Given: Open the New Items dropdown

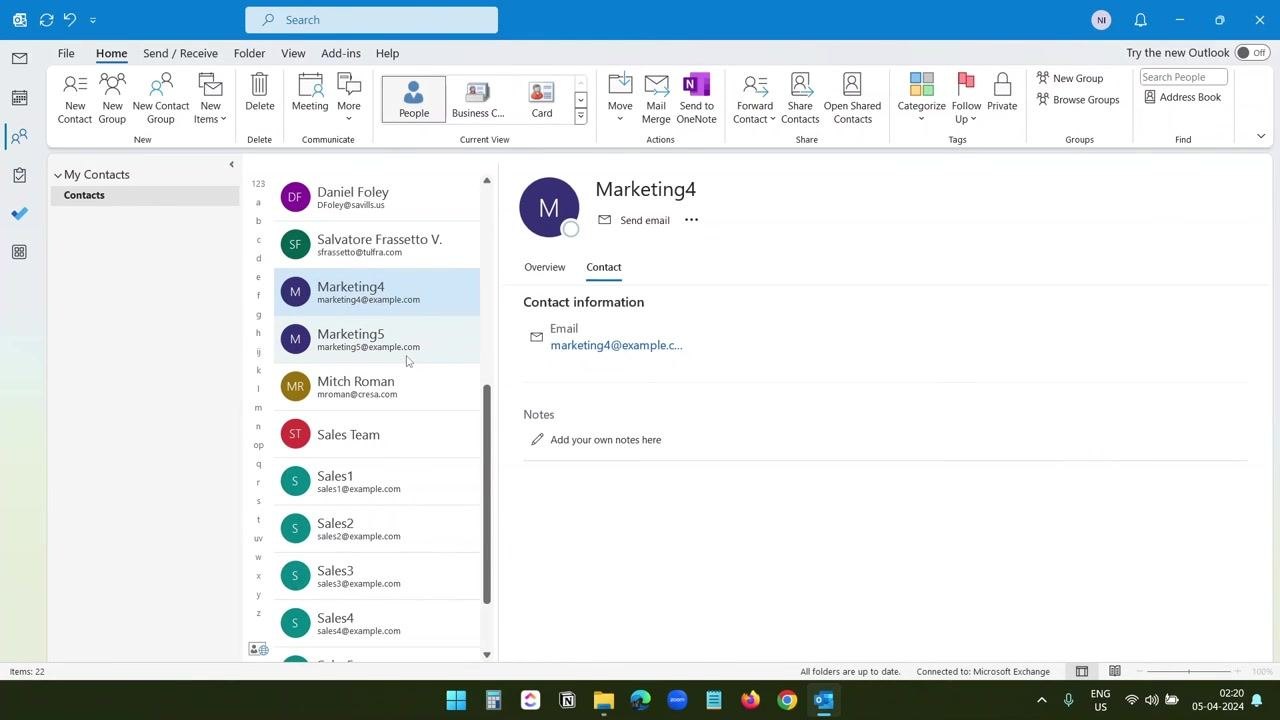Looking at the screenshot, I should click(210, 99).
